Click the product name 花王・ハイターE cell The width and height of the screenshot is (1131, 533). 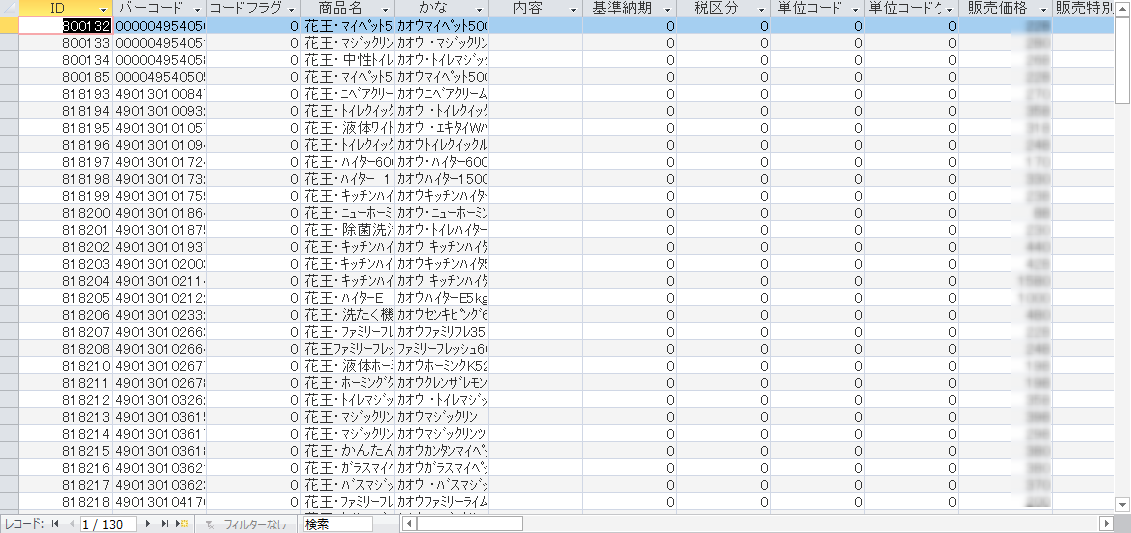tap(348, 298)
